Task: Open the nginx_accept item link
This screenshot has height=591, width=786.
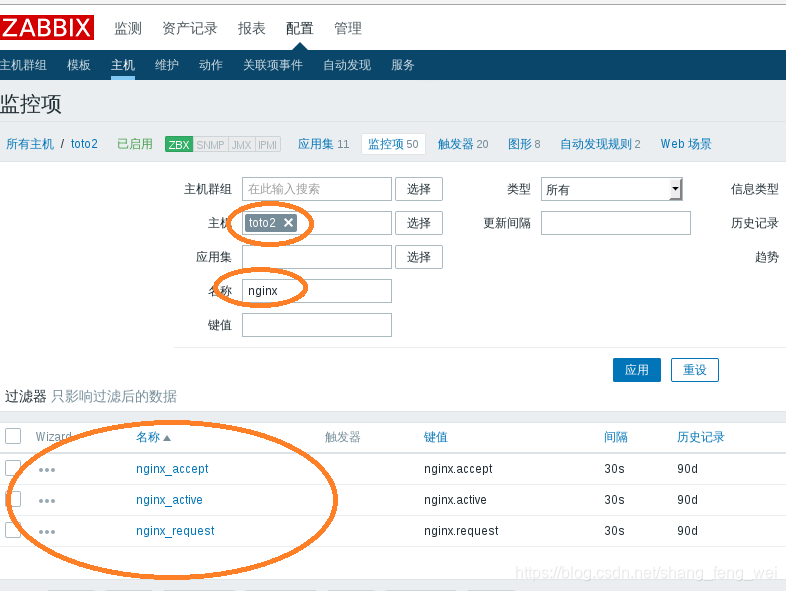Action: (172, 469)
